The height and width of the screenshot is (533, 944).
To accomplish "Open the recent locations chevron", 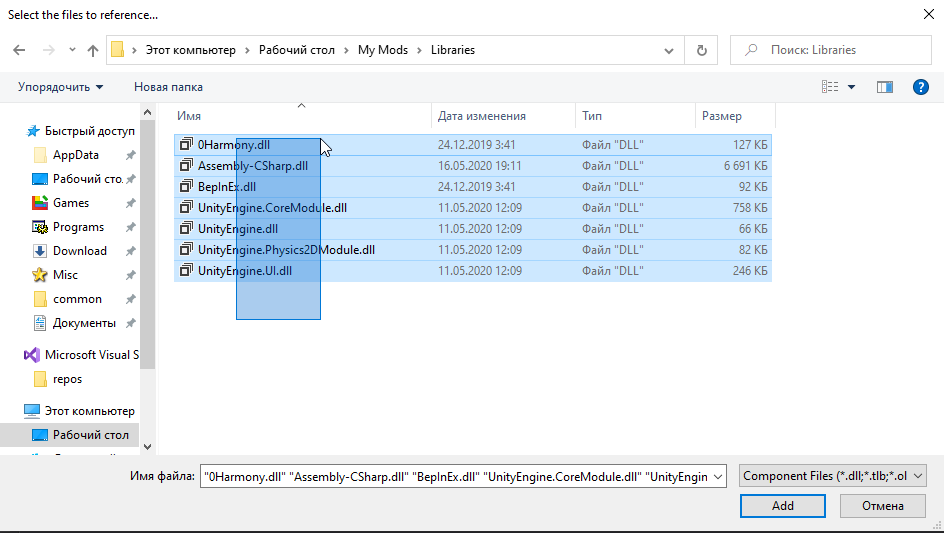I will tap(72, 50).
